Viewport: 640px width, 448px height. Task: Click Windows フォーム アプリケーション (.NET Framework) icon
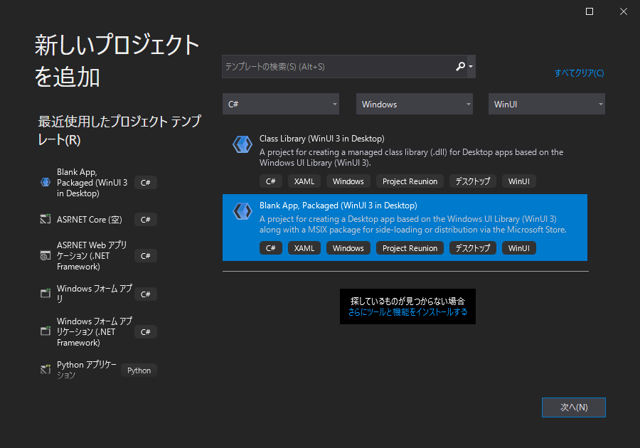pos(45,331)
